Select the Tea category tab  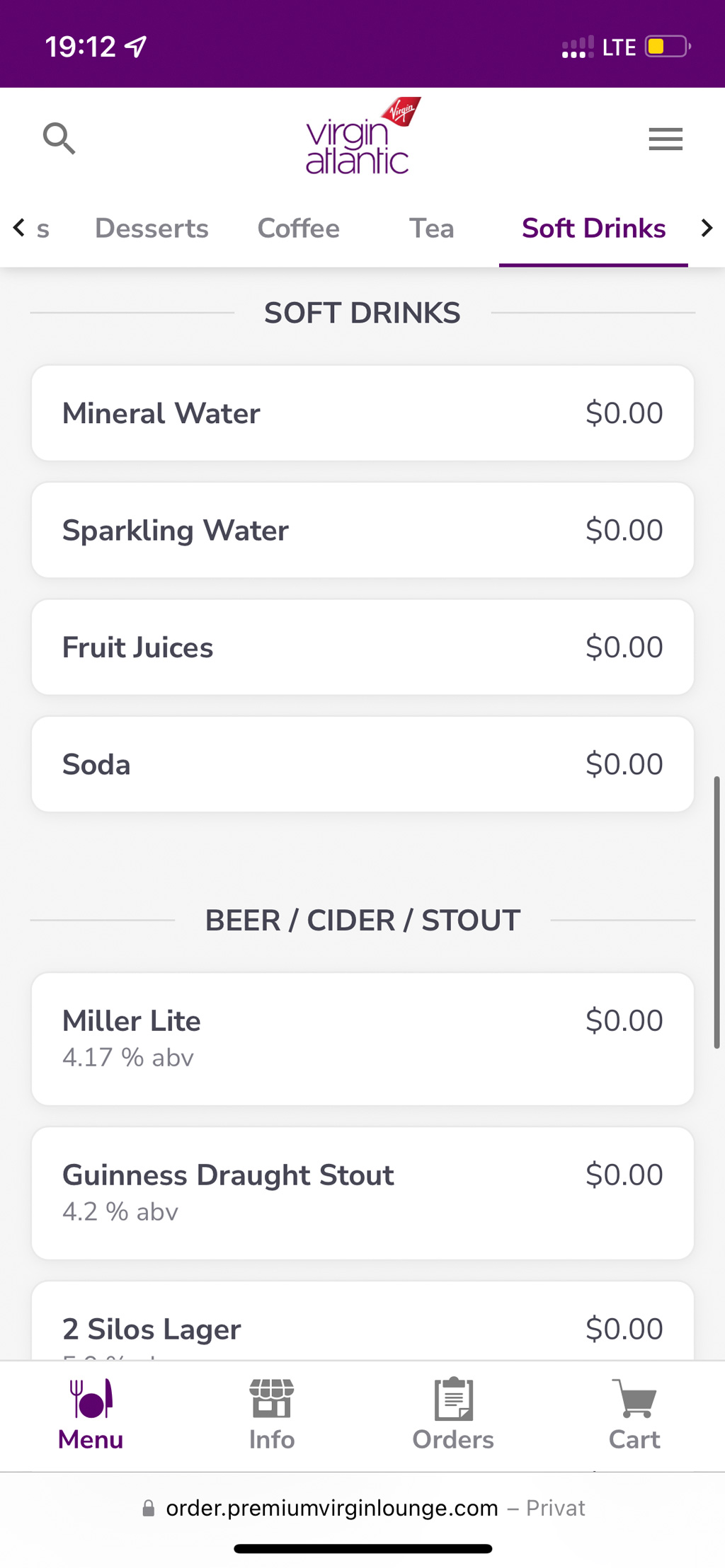coord(431,229)
